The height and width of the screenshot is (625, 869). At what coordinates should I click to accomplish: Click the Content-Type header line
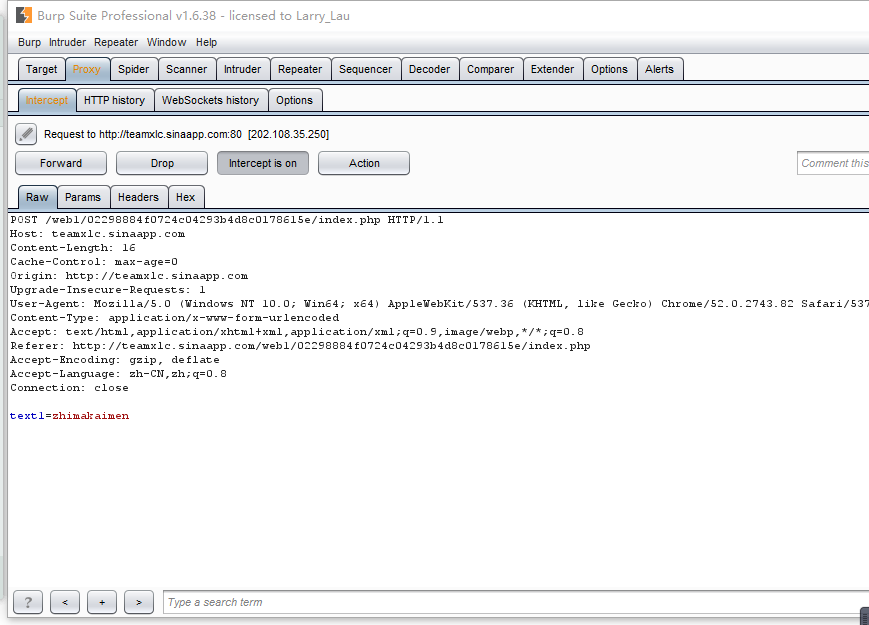pyautogui.click(x=175, y=317)
